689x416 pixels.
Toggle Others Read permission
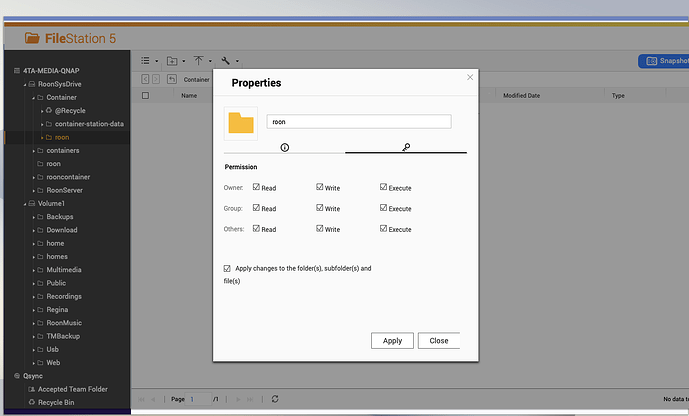pyautogui.click(x=256, y=228)
